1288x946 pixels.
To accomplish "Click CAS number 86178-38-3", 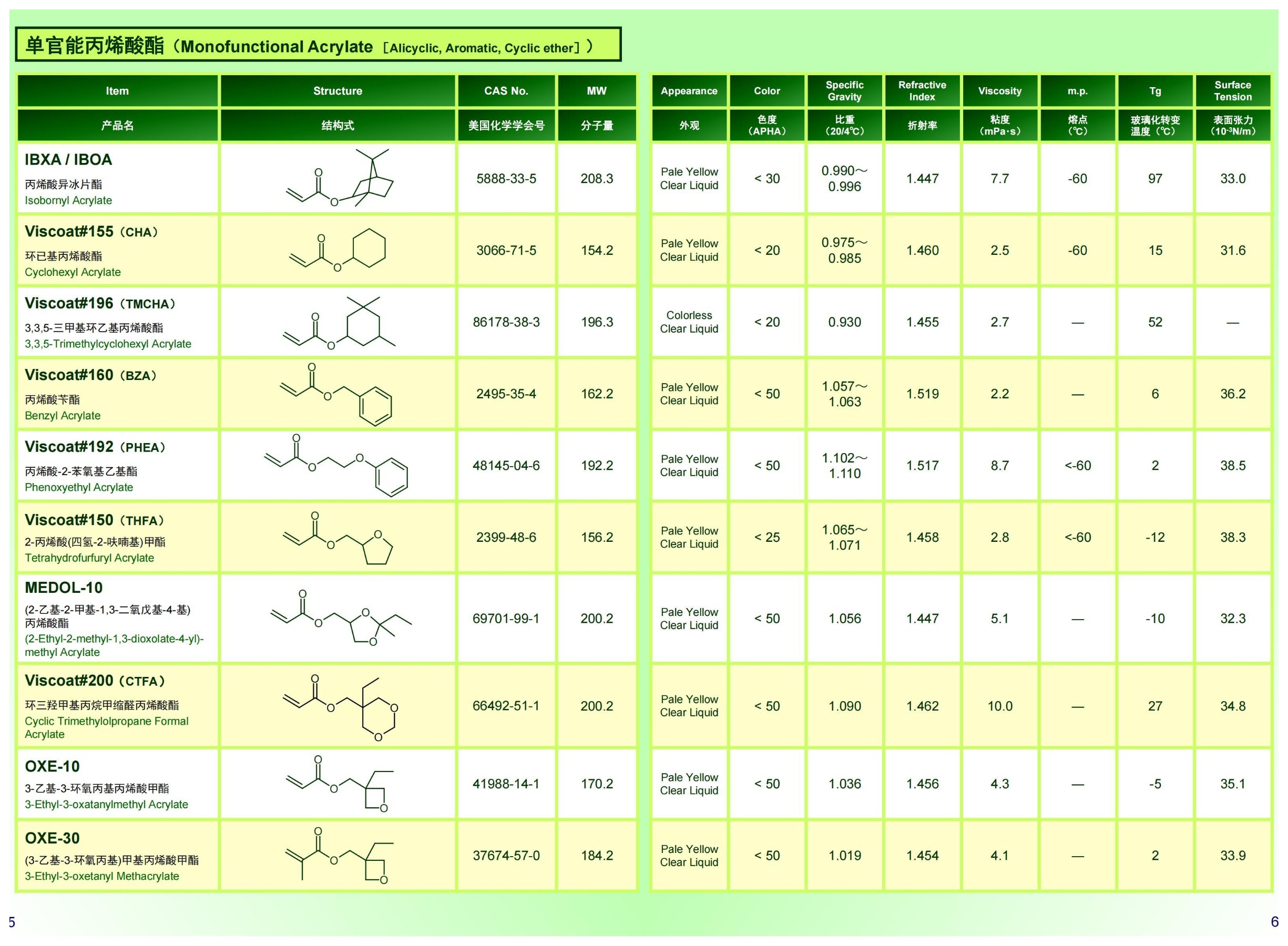I will click(x=506, y=322).
